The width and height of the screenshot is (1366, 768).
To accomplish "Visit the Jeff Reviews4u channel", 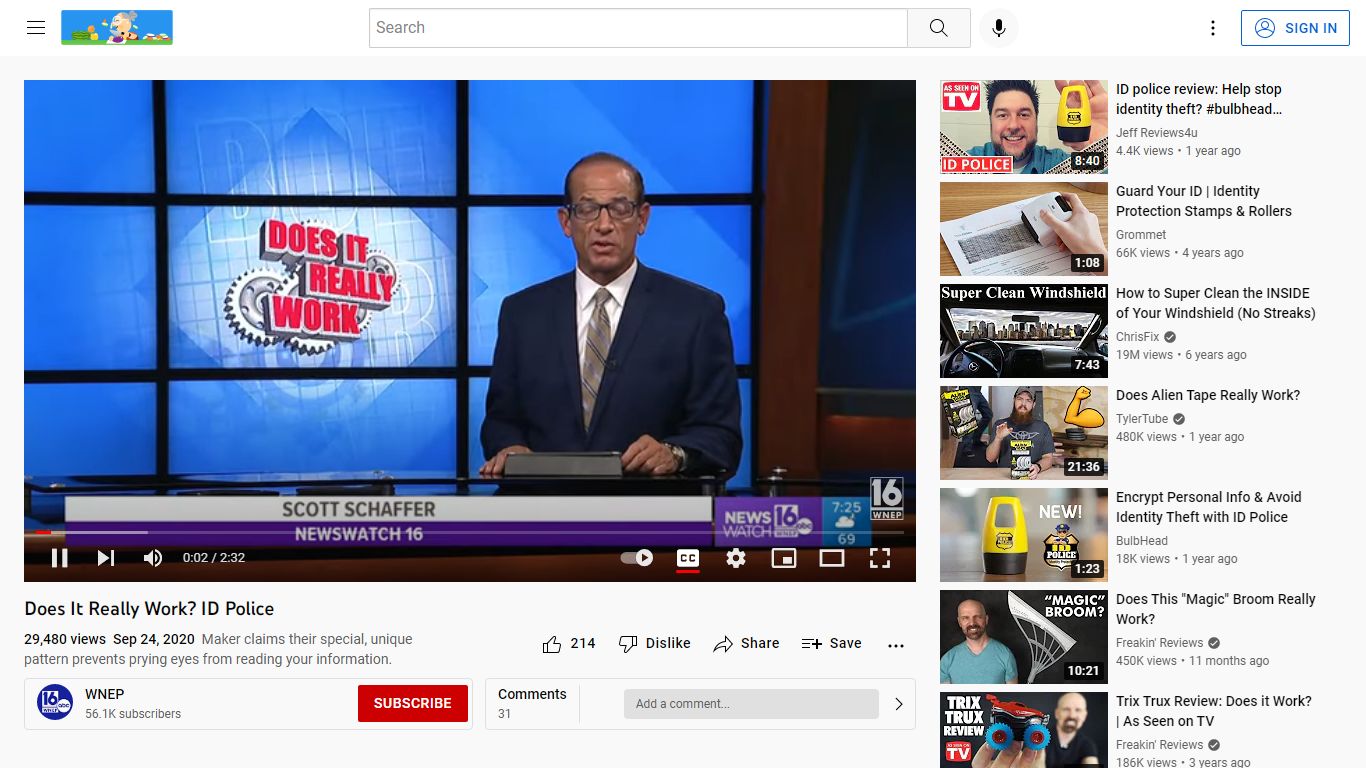I will click(x=1157, y=133).
